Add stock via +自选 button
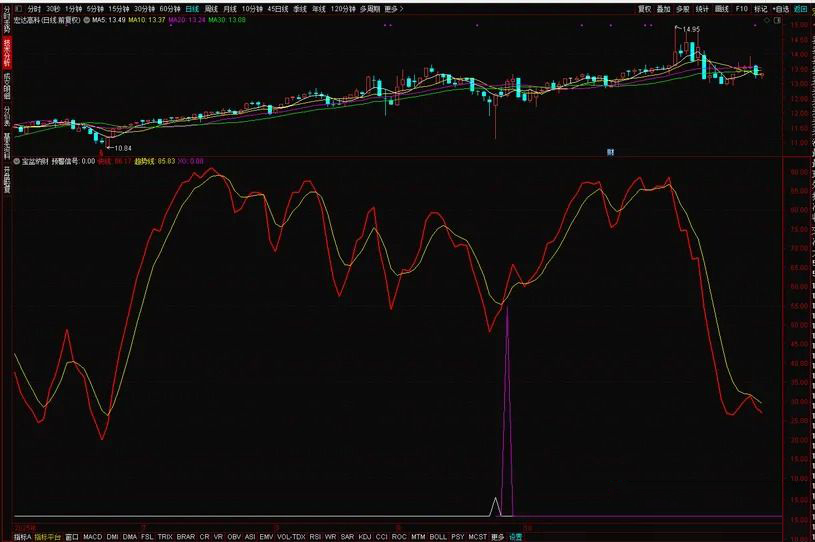Viewport: 815px width, 542px height. coord(781,9)
